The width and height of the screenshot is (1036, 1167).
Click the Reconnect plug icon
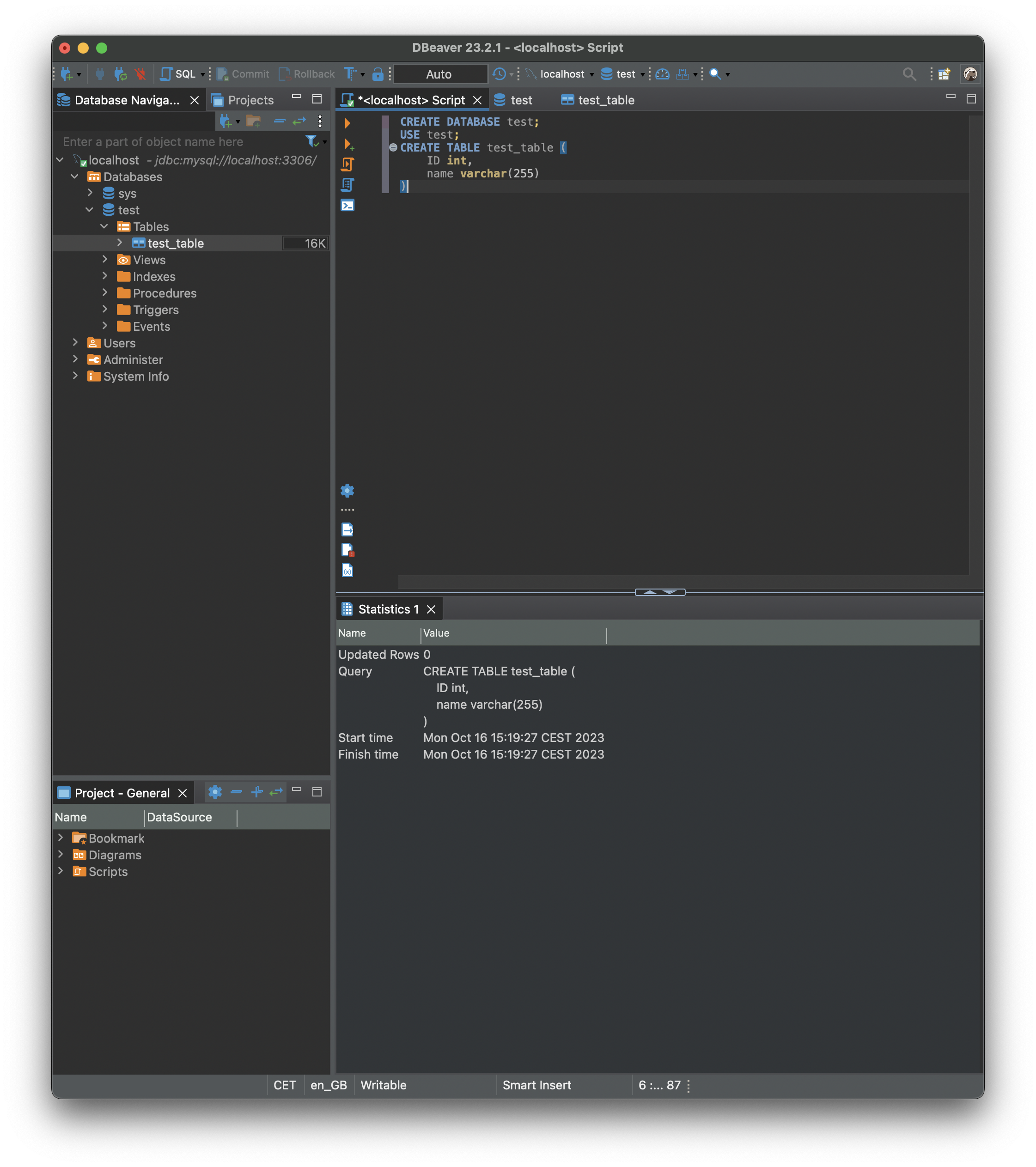tap(120, 74)
